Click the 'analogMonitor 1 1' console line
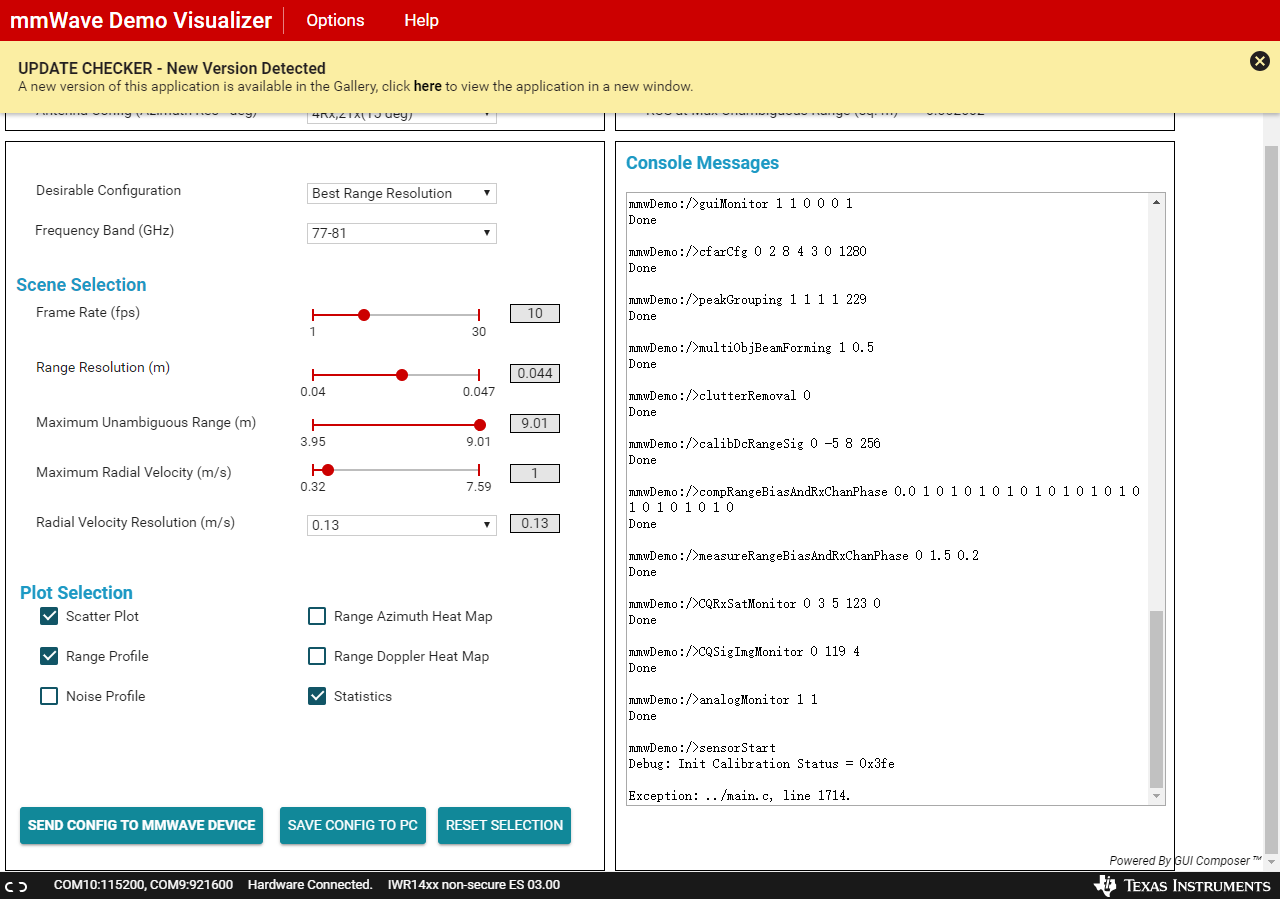The height and width of the screenshot is (899, 1280). point(723,700)
